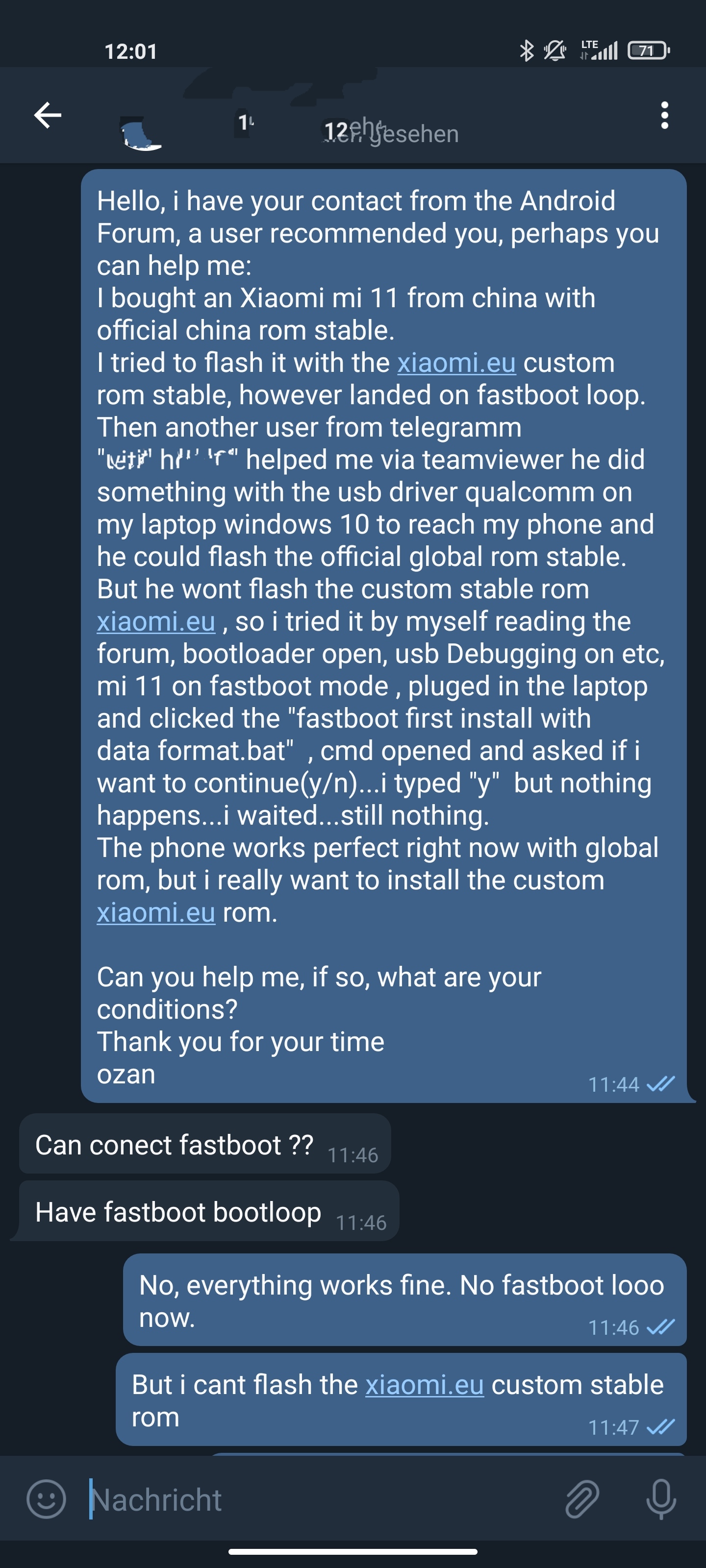Tap the 'Can conect fastboot ??' message bubble
This screenshot has height=1568, width=706.
[205, 1144]
